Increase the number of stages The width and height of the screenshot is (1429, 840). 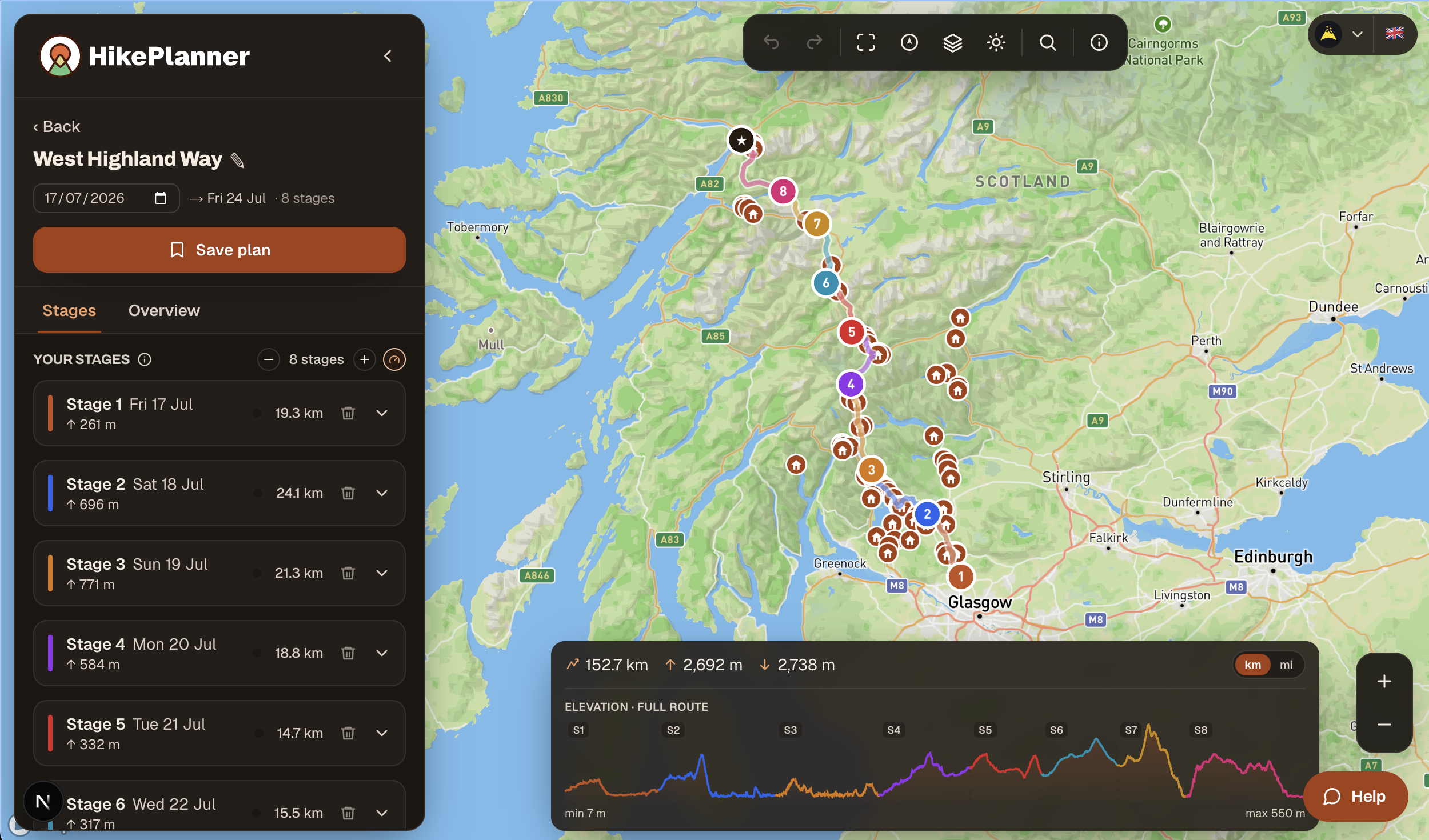pyautogui.click(x=365, y=359)
